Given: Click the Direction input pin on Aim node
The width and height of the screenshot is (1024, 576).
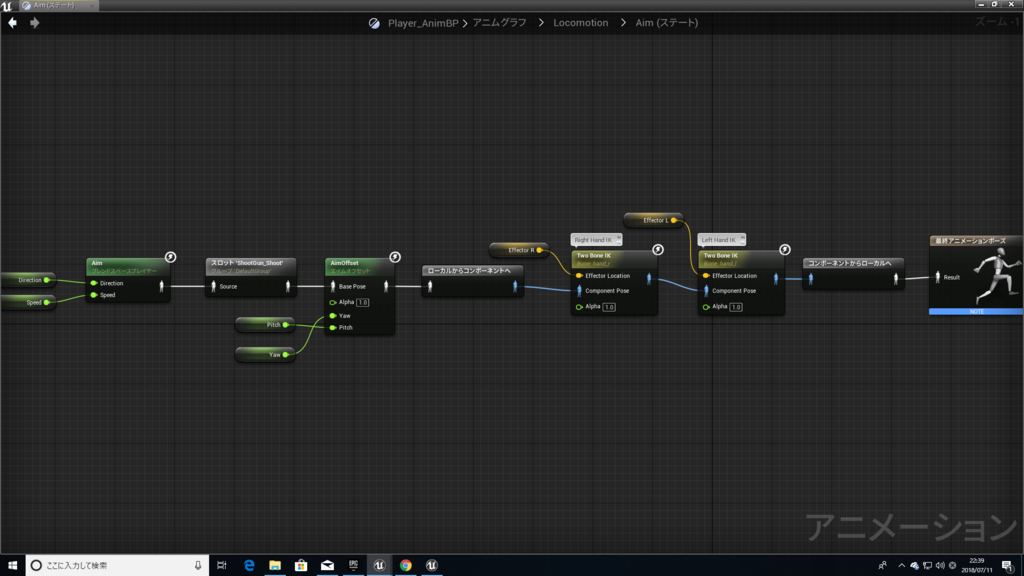Looking at the screenshot, I should [94, 283].
